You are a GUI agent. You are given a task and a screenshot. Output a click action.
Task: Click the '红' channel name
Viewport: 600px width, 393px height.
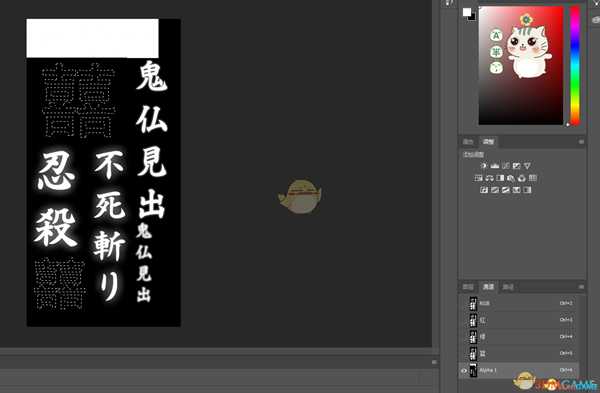[x=483, y=320]
